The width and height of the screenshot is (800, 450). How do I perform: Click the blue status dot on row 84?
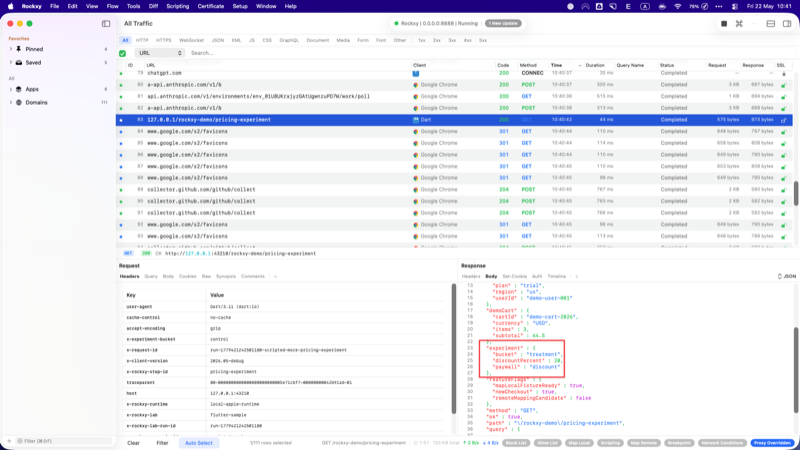[x=121, y=132]
